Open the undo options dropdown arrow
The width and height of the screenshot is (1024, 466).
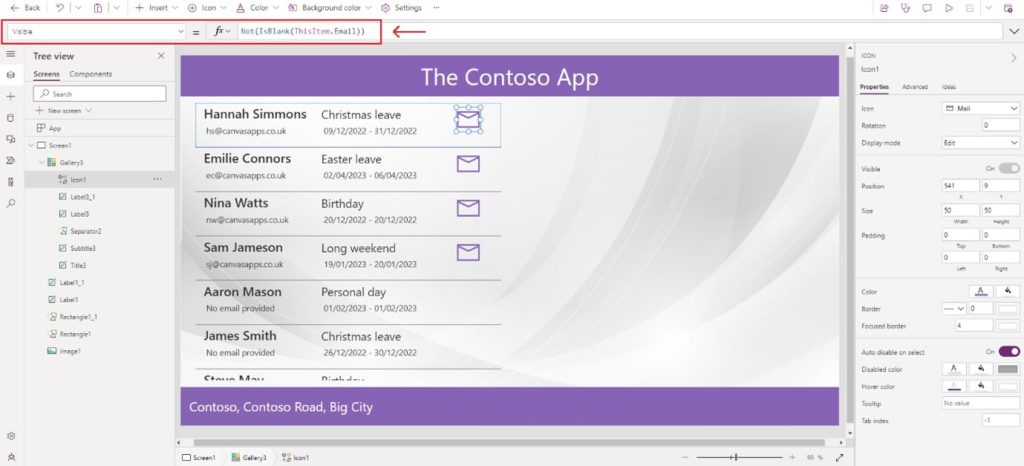78,8
